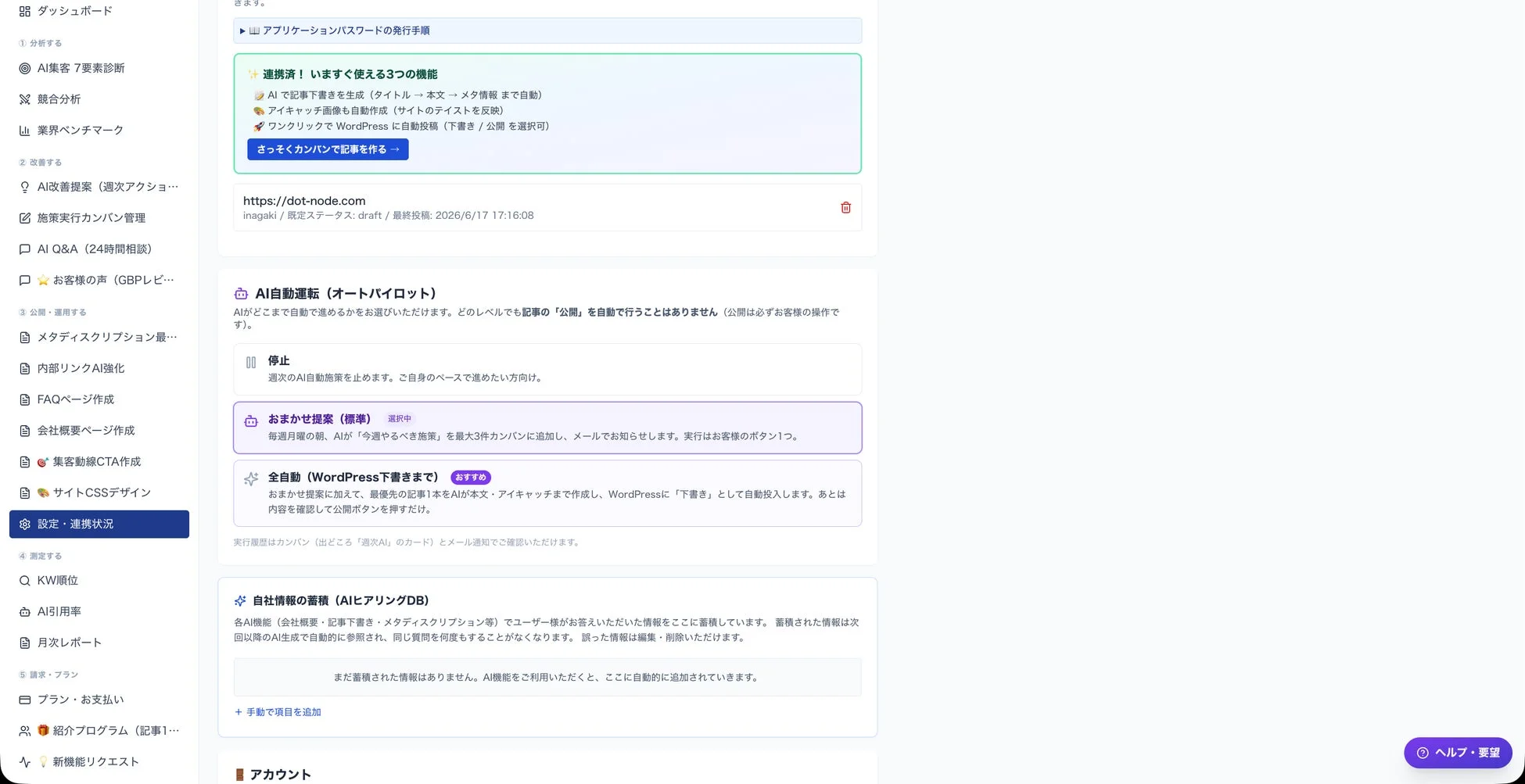Click the magnifier icon beside KW順位
The width and height of the screenshot is (1525, 784).
coord(25,581)
